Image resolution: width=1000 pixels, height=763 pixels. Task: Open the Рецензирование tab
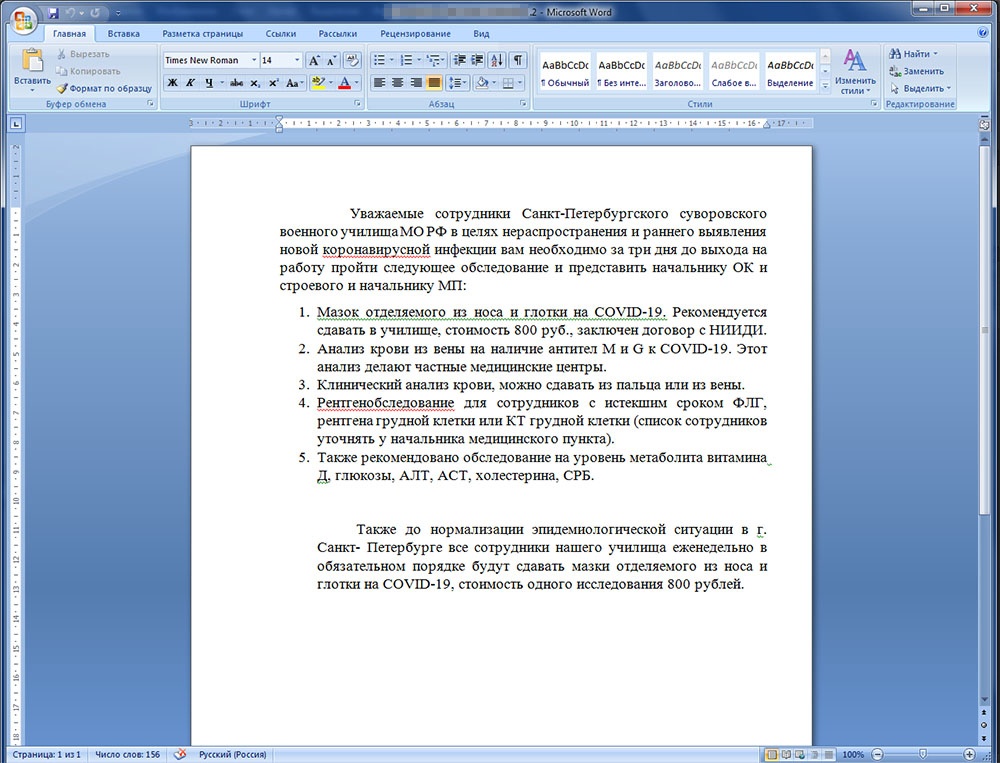tap(415, 34)
